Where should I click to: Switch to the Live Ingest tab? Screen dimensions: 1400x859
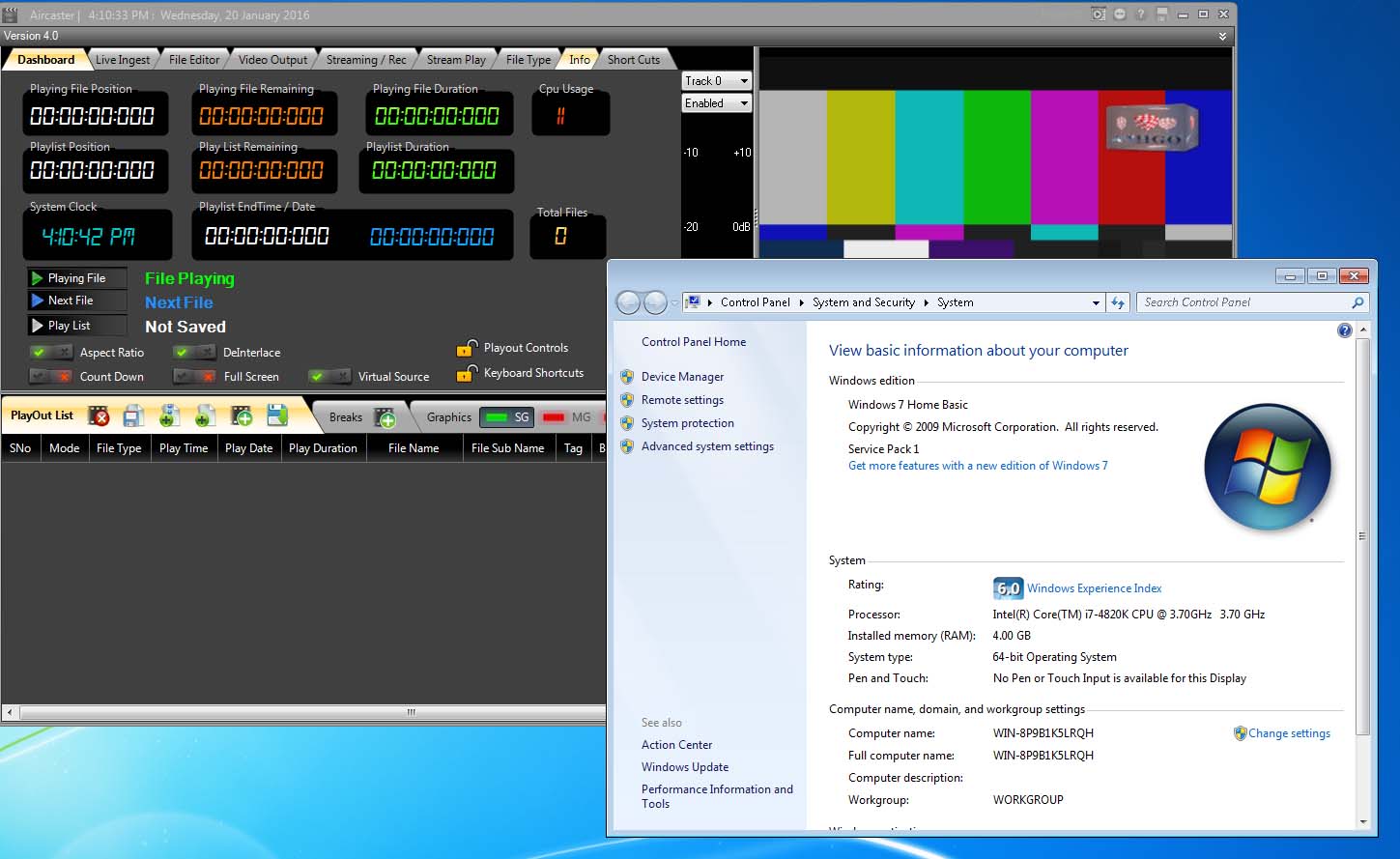pyautogui.click(x=123, y=60)
